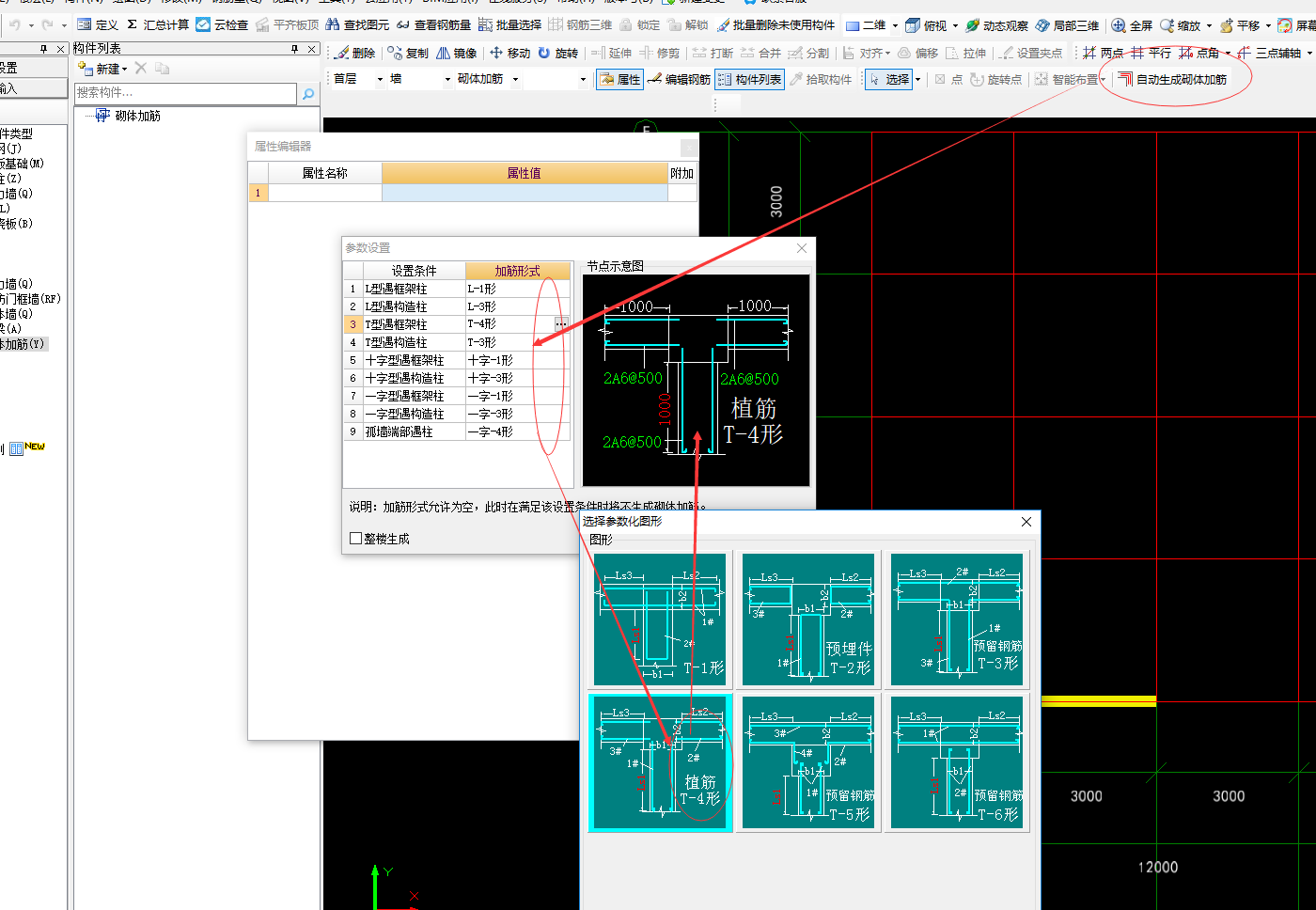
Task: Select the 移动 move tool
Action: [x=509, y=53]
